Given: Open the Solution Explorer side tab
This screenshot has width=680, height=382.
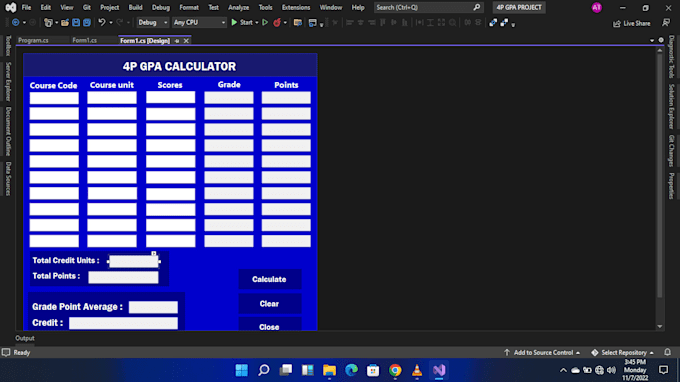Looking at the screenshot, I should tap(671, 106).
